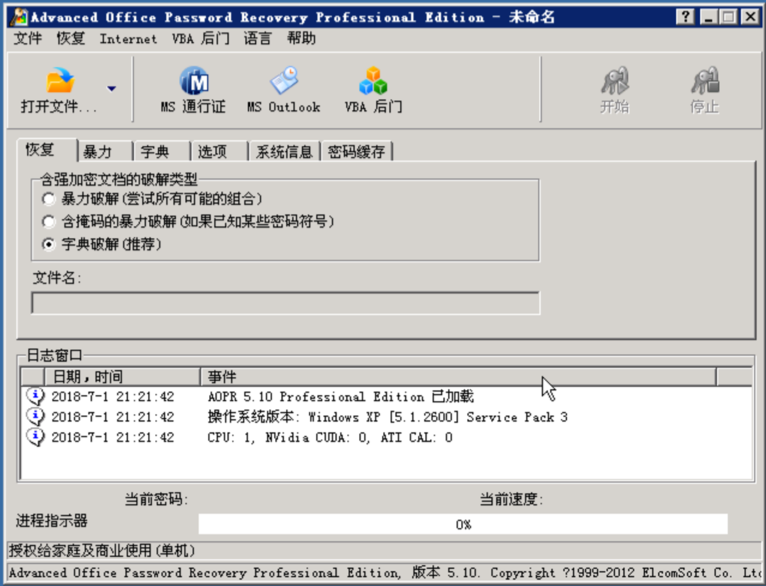Image resolution: width=766 pixels, height=586 pixels.
Task: Open the 语言 menu
Action: click(257, 39)
